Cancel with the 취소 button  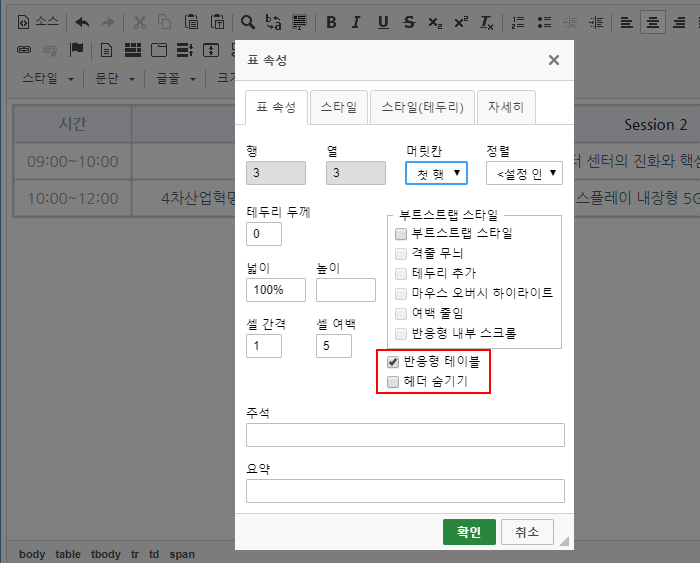(x=527, y=532)
